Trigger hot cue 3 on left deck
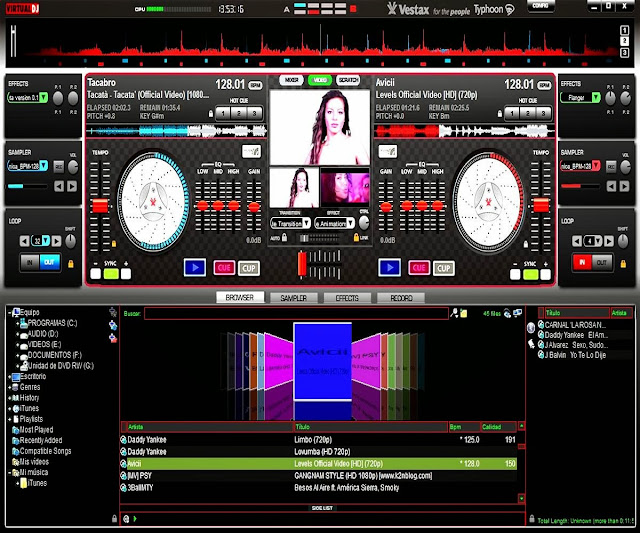 [x=254, y=113]
